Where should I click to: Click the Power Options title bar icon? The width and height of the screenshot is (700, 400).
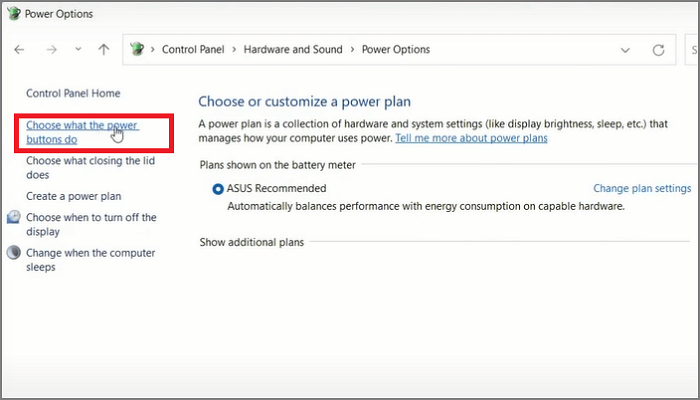(11, 14)
